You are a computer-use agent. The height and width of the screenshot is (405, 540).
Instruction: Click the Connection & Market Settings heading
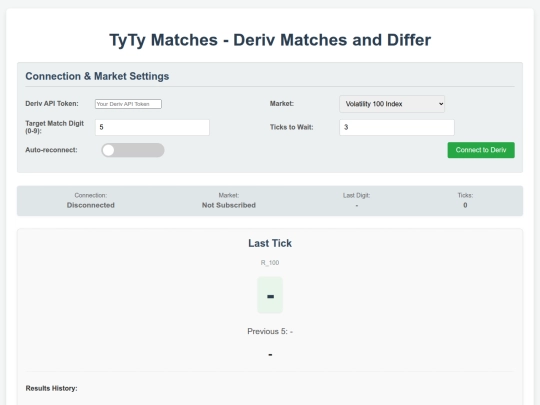[97, 76]
